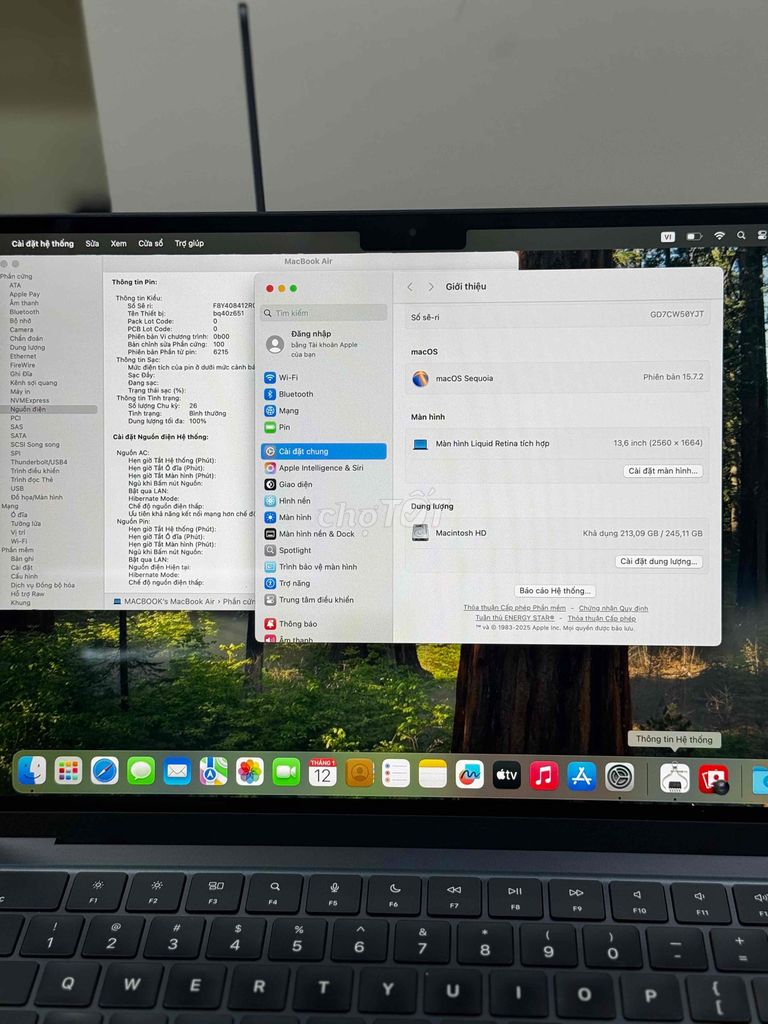Image resolution: width=768 pixels, height=1024 pixels.
Task: Open Freeform app in the Dock
Action: coord(470,775)
